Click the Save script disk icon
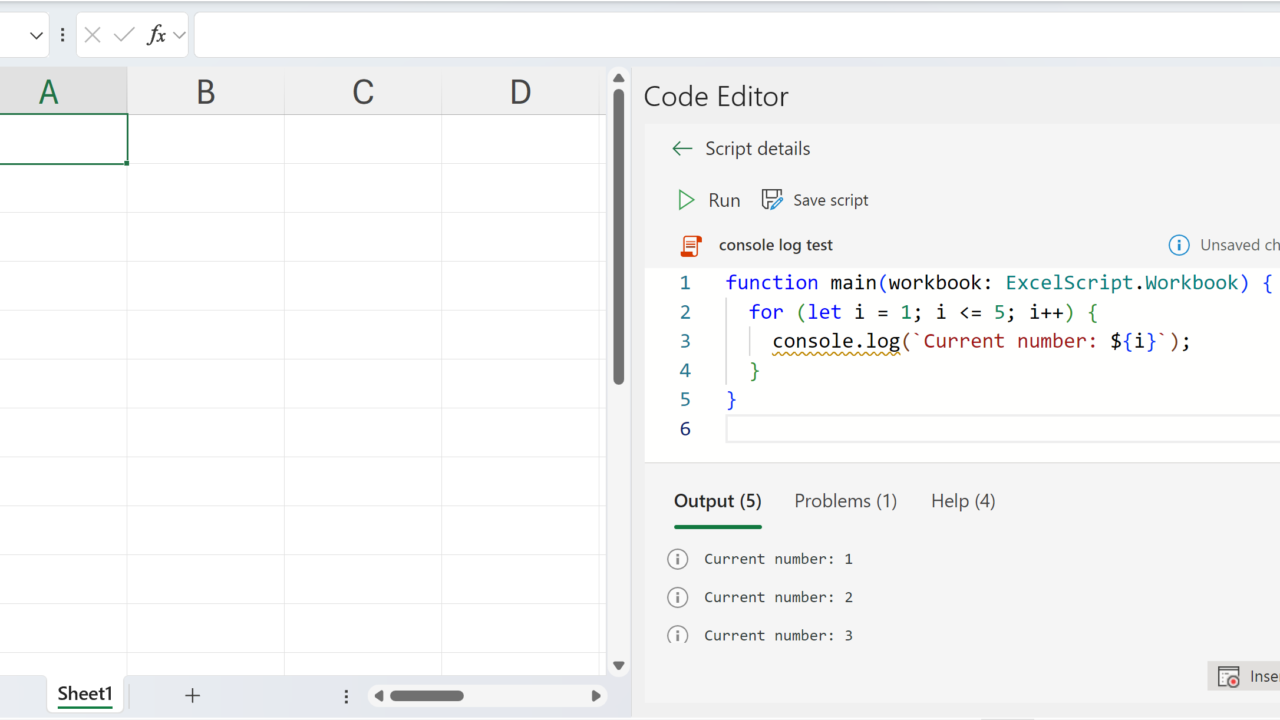The height and width of the screenshot is (720, 1280). [772, 200]
